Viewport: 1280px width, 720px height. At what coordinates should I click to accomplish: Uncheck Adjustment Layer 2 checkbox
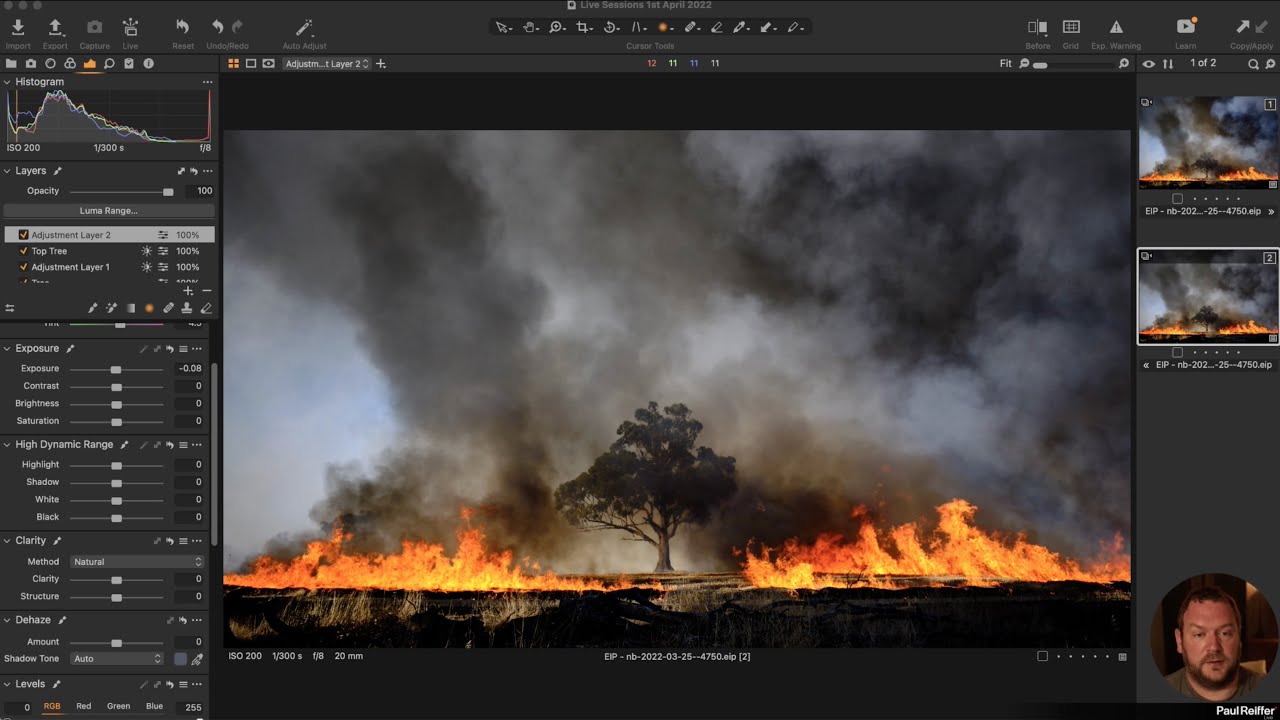pos(23,235)
